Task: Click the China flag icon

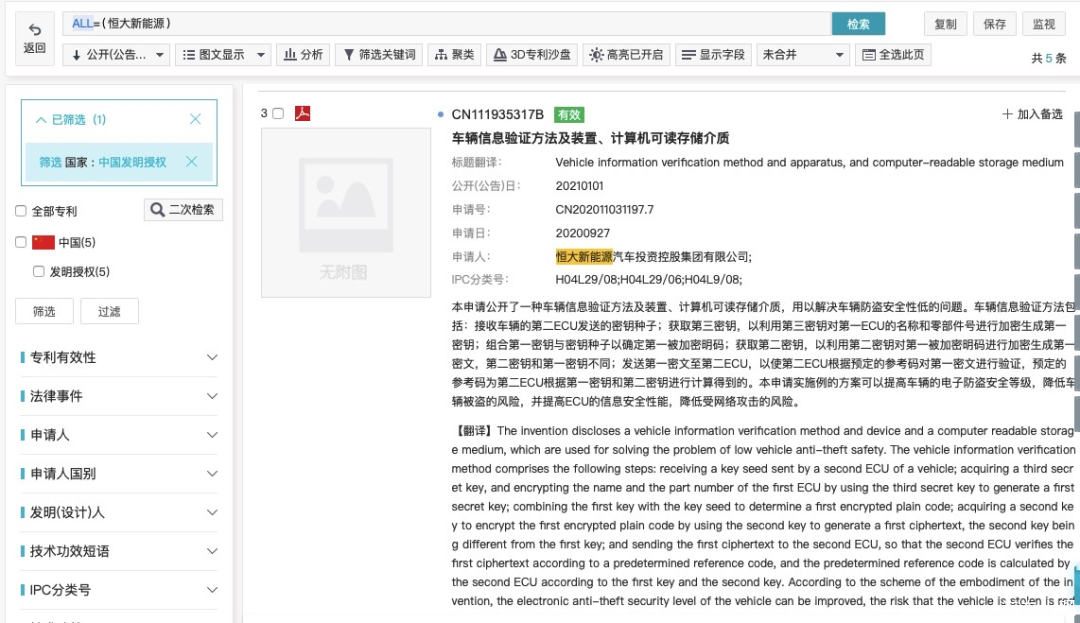Action: pyautogui.click(x=43, y=242)
